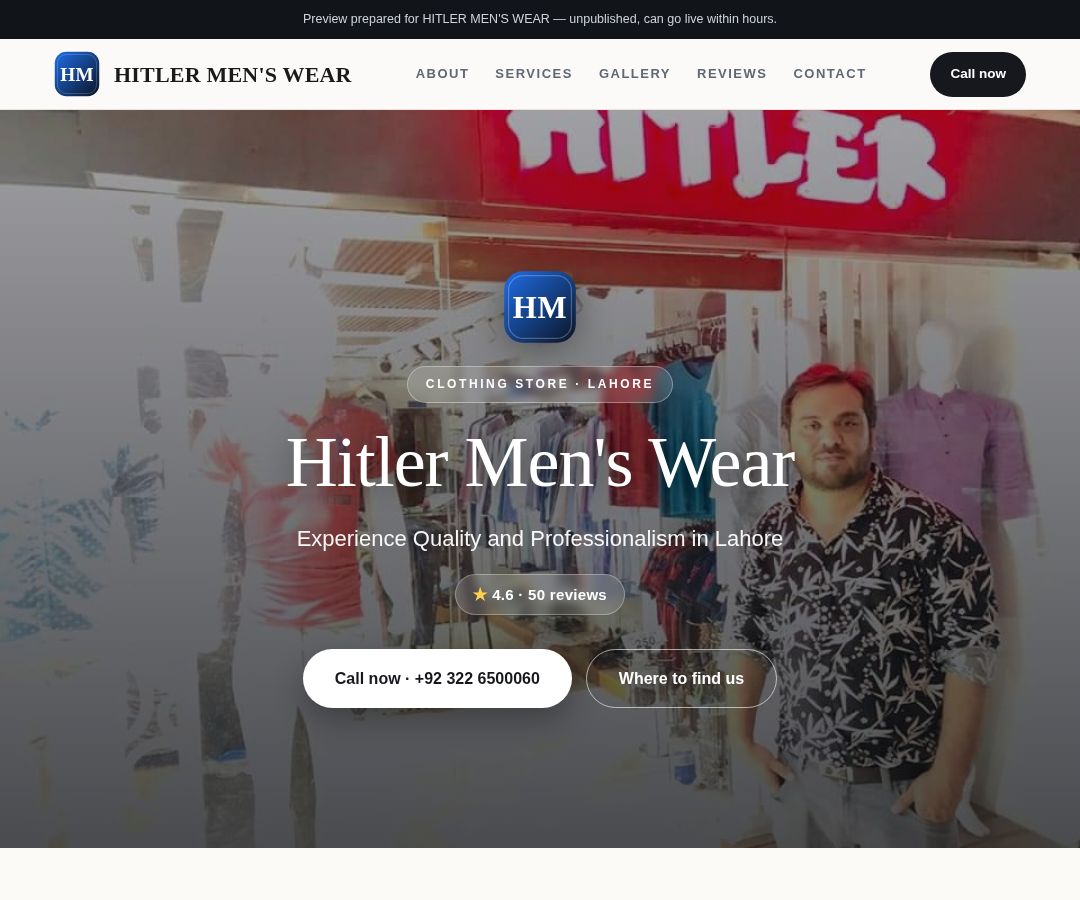The width and height of the screenshot is (1080, 900).
Task: Jump to Reviews section
Action: pyautogui.click(x=731, y=74)
